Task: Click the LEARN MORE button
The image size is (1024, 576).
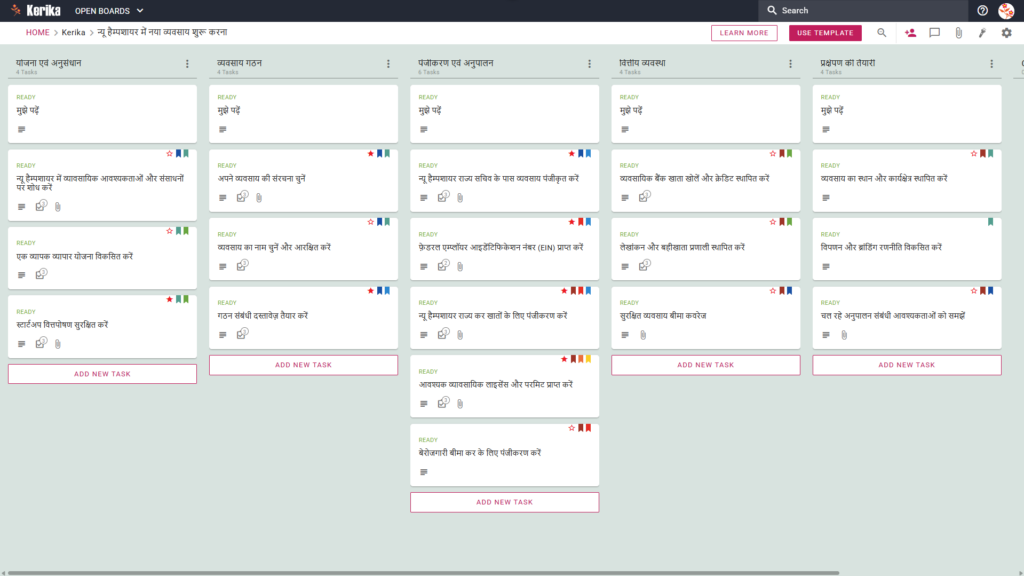Action: point(744,33)
